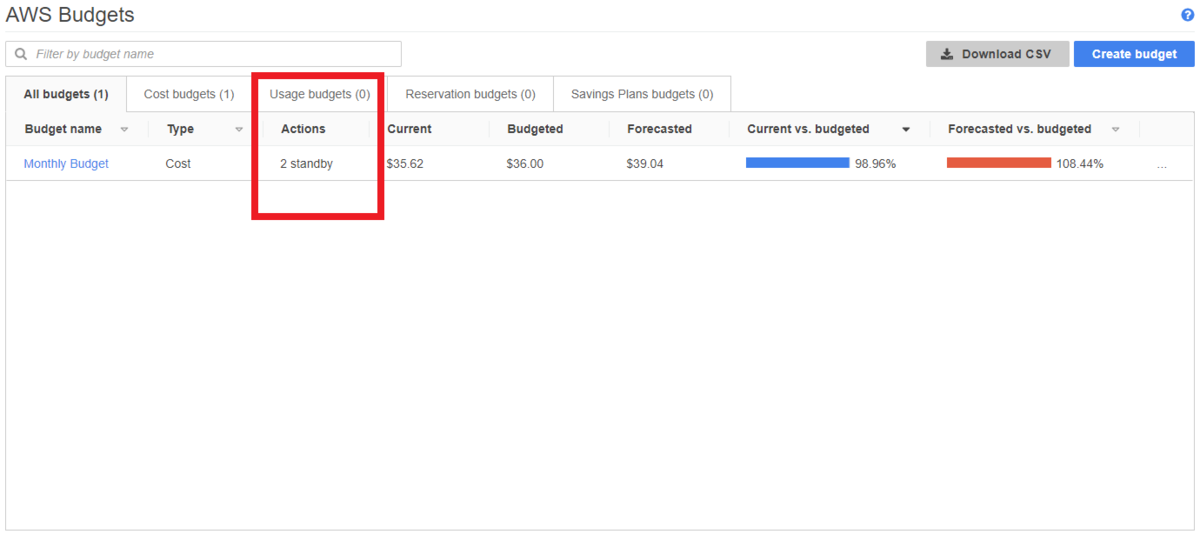Image resolution: width=1200 pixels, height=534 pixels.
Task: Switch to Usage budgets (0) tab
Action: click(x=320, y=94)
